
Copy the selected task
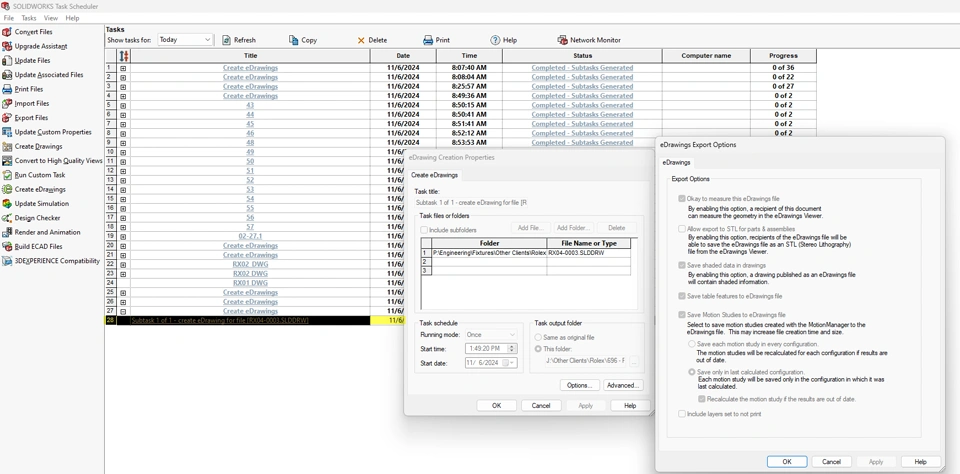302,40
